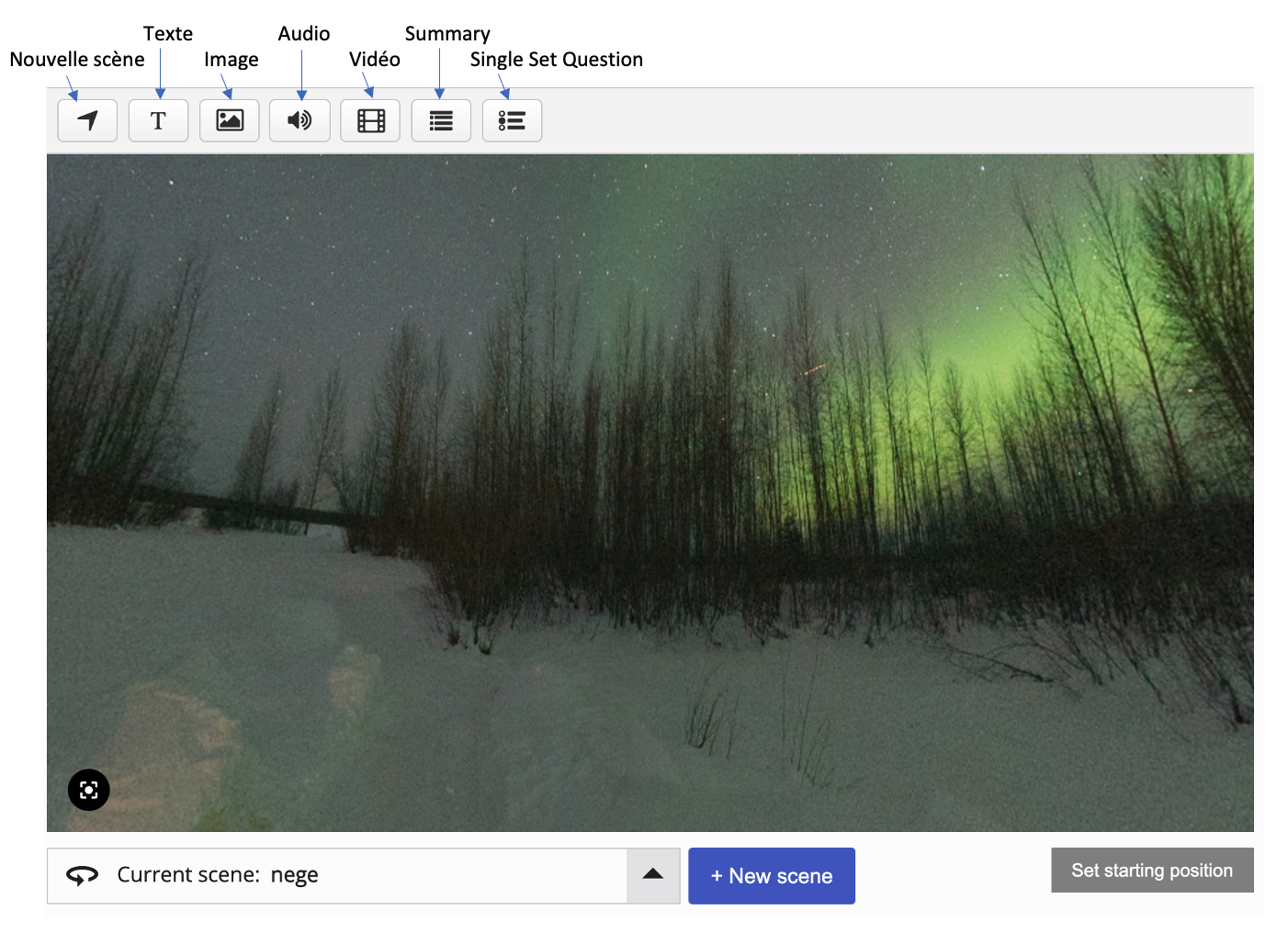Click the Audio speaker icon button
Image resolution: width=1288 pixels, height=944 pixels.
pos(299,120)
